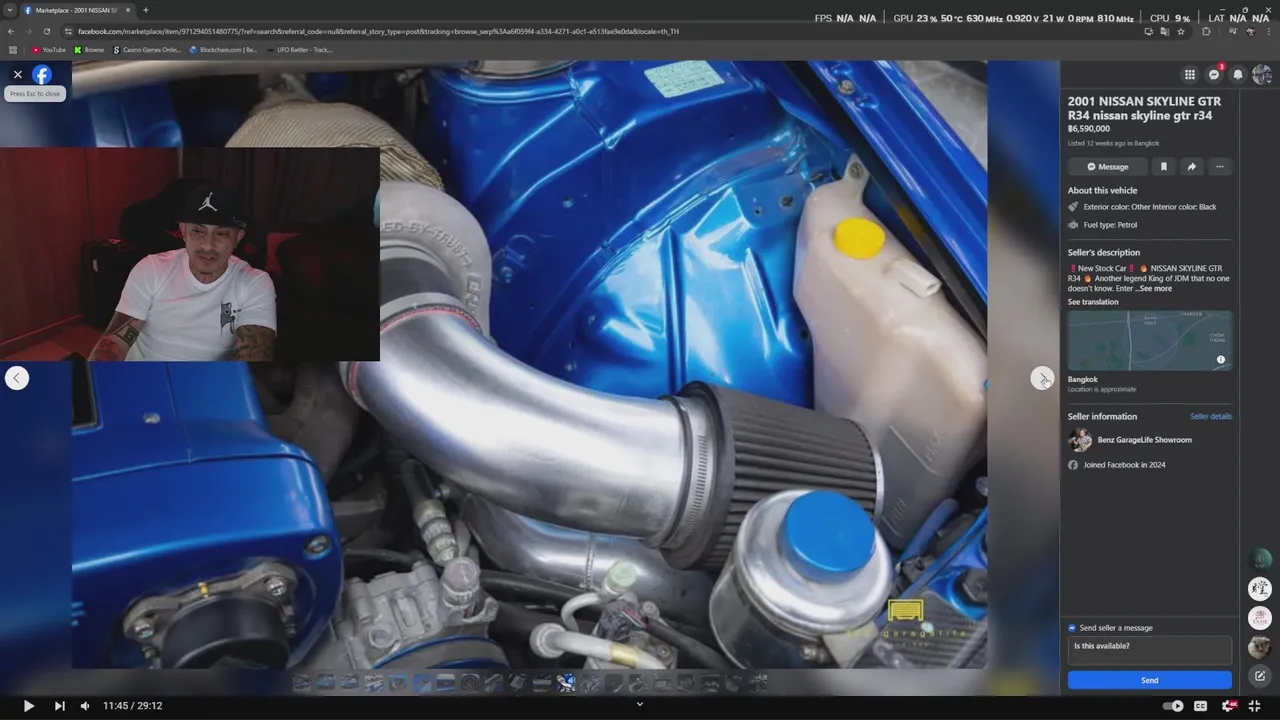Image resolution: width=1280 pixels, height=720 pixels.
Task: Open video settings gear with 4K badge
Action: (x=1229, y=706)
